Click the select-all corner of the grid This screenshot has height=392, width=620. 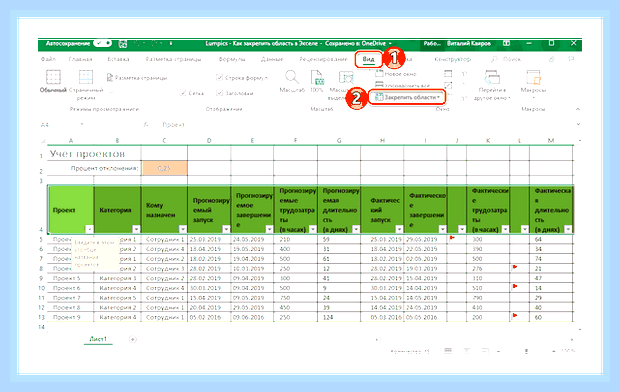[43, 140]
